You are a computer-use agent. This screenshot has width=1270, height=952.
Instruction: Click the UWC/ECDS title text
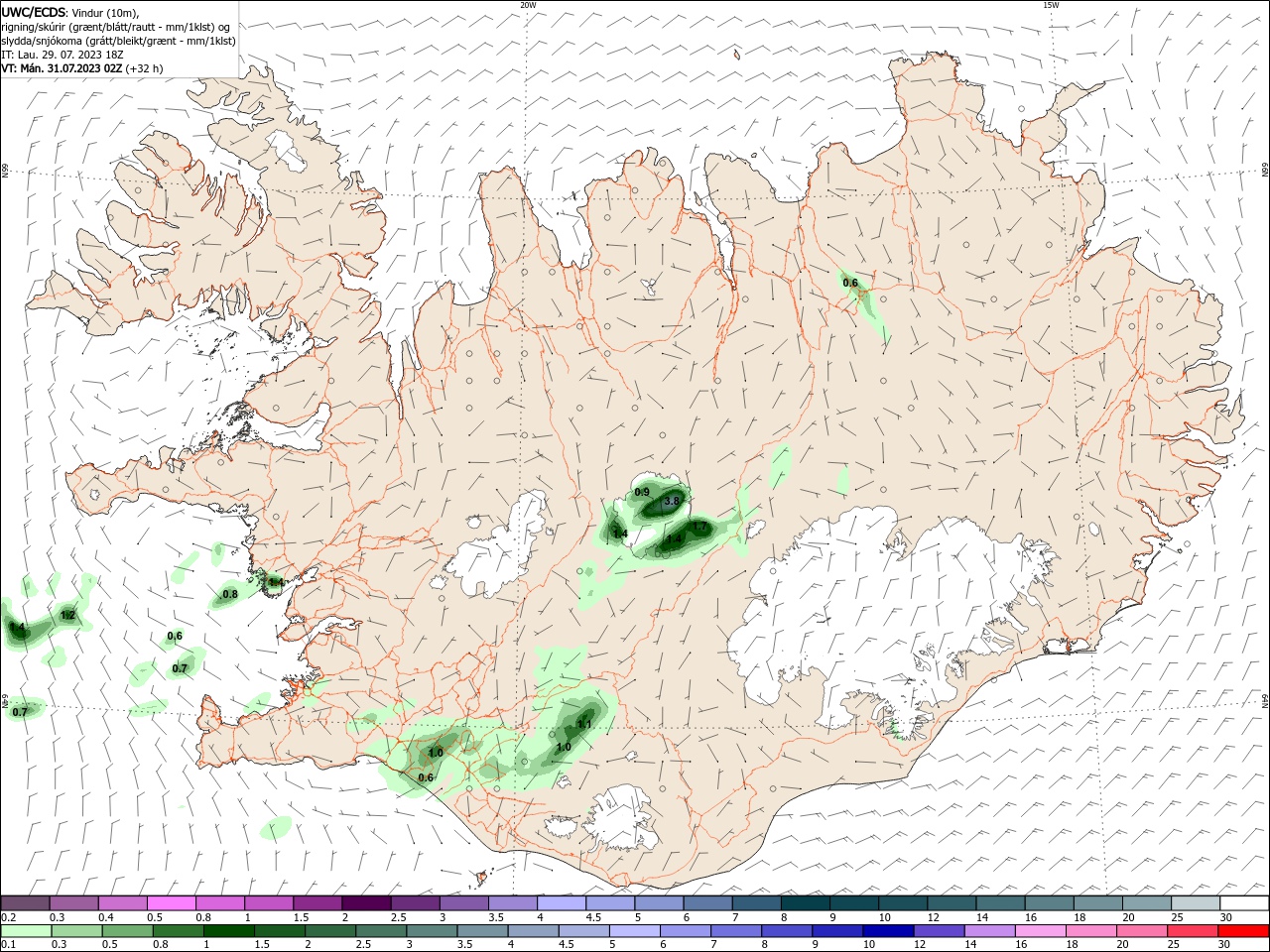[x=33, y=12]
